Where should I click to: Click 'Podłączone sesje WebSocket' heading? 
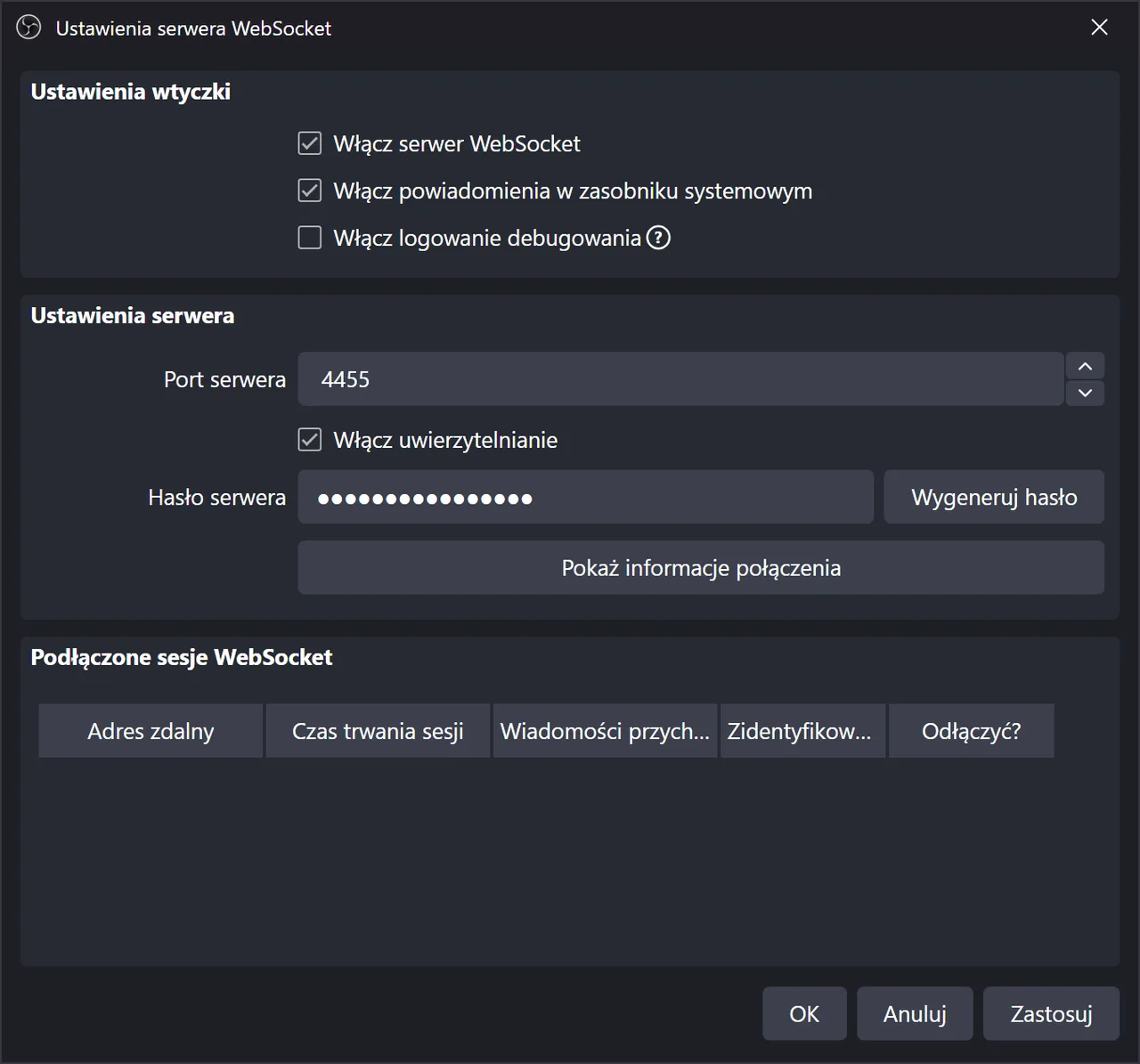pyautogui.click(x=182, y=657)
